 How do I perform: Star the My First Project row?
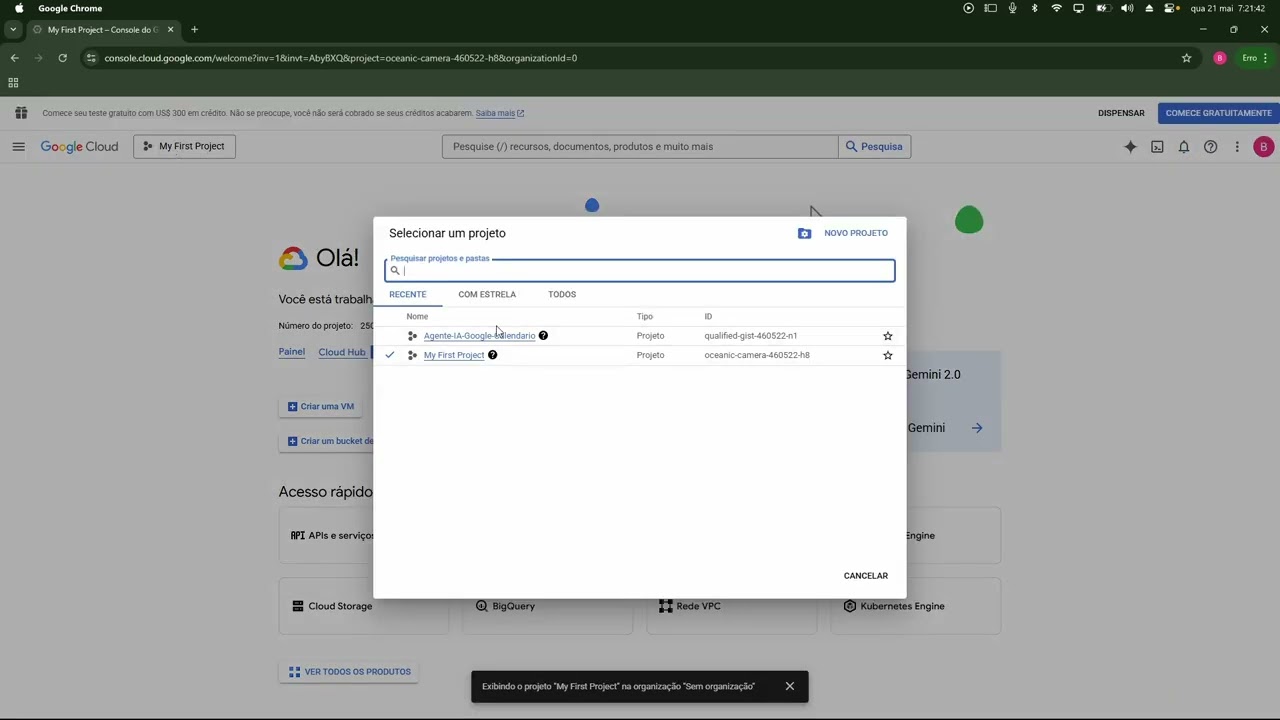point(887,355)
